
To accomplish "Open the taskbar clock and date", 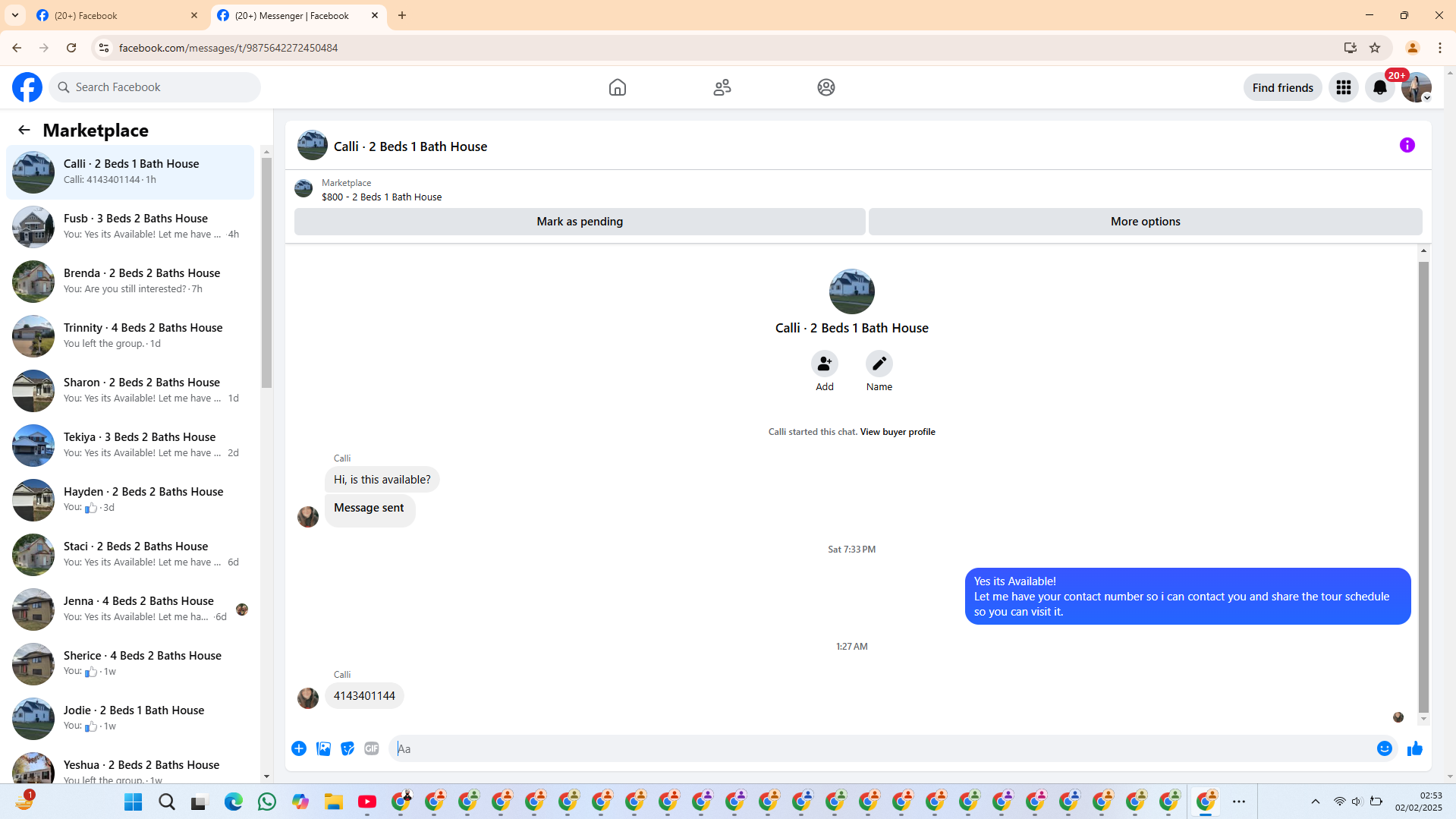I will tap(1419, 802).
